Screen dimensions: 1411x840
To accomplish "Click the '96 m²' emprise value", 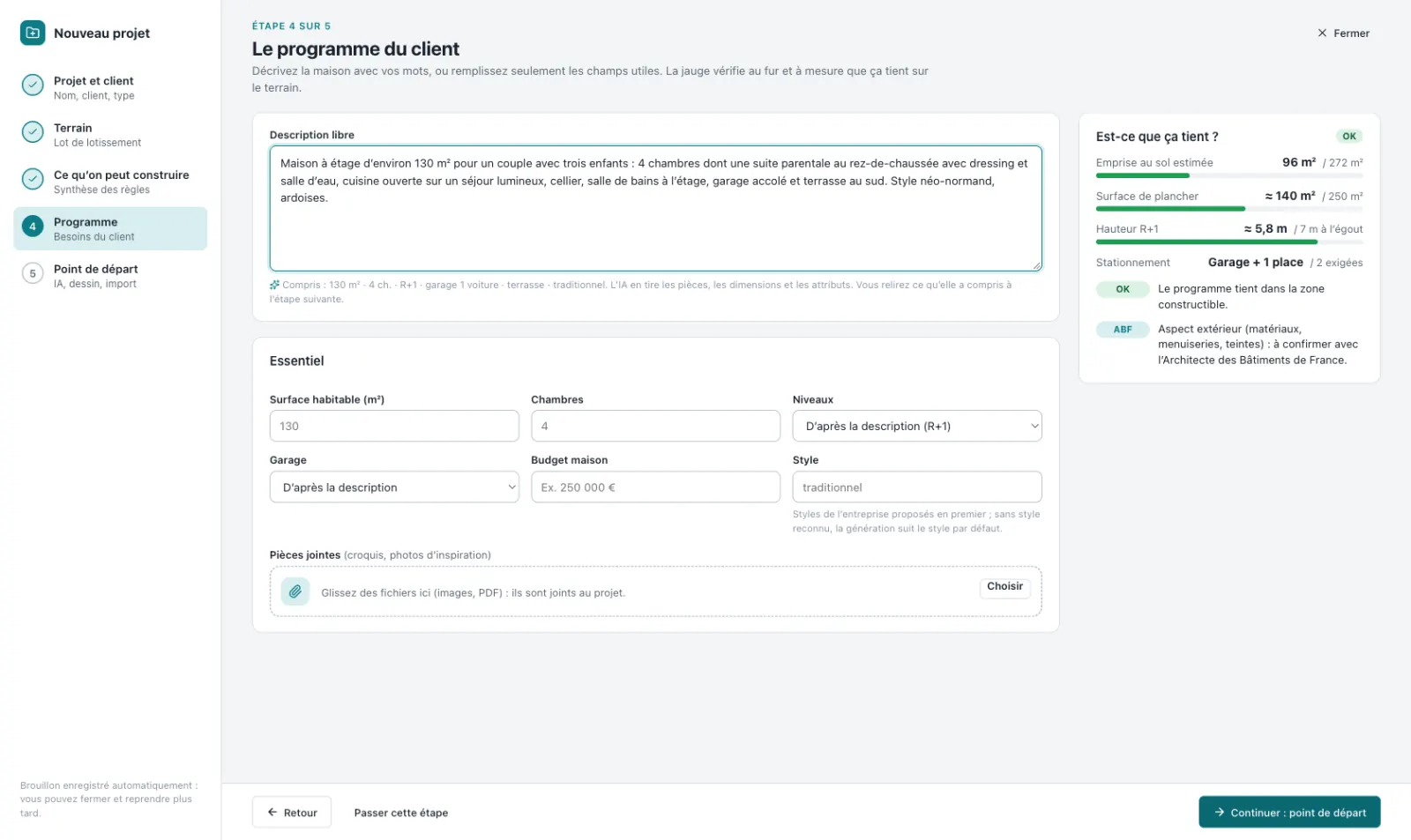I will tap(1299, 162).
